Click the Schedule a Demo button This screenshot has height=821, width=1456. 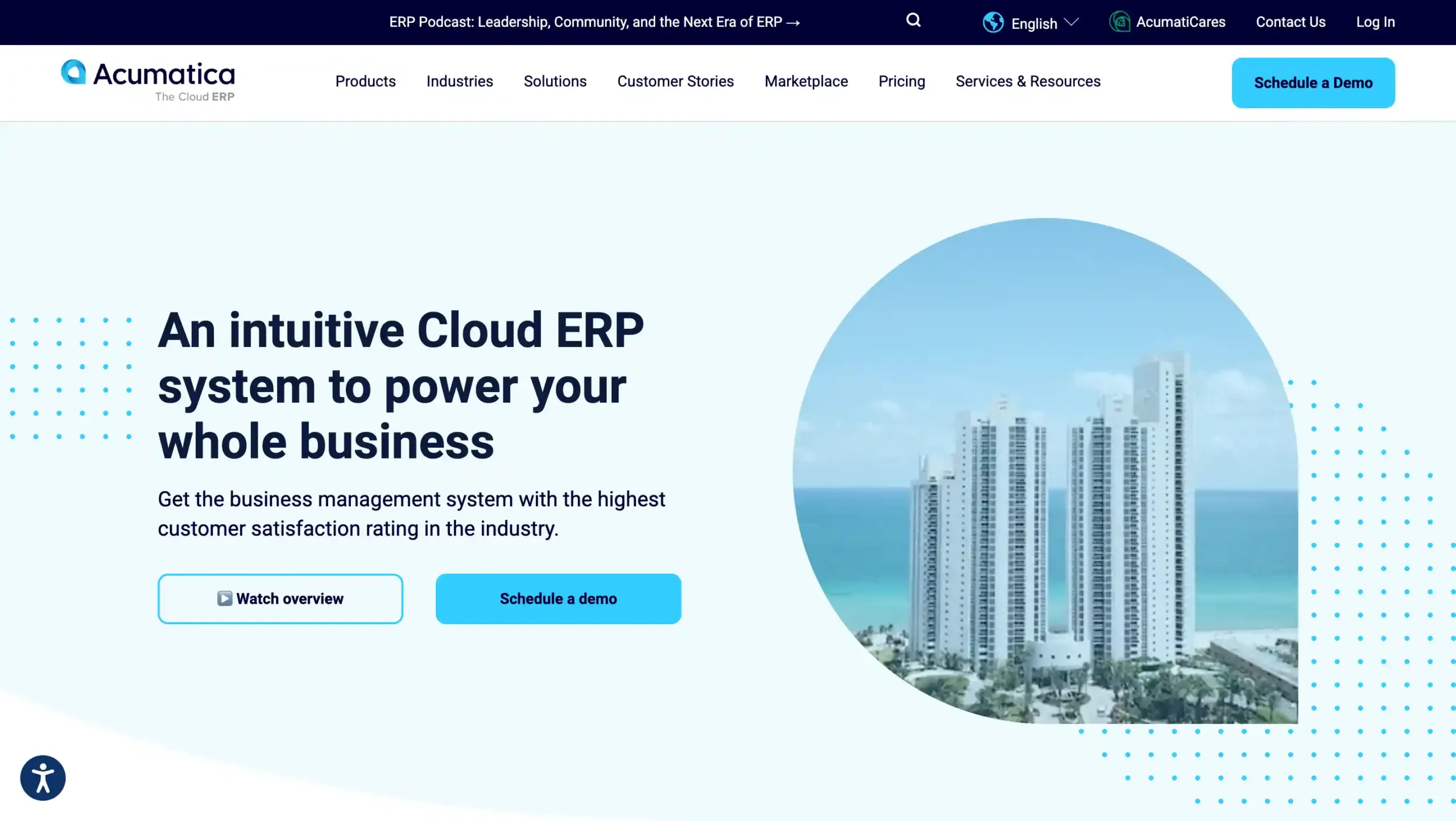pyautogui.click(x=1313, y=82)
